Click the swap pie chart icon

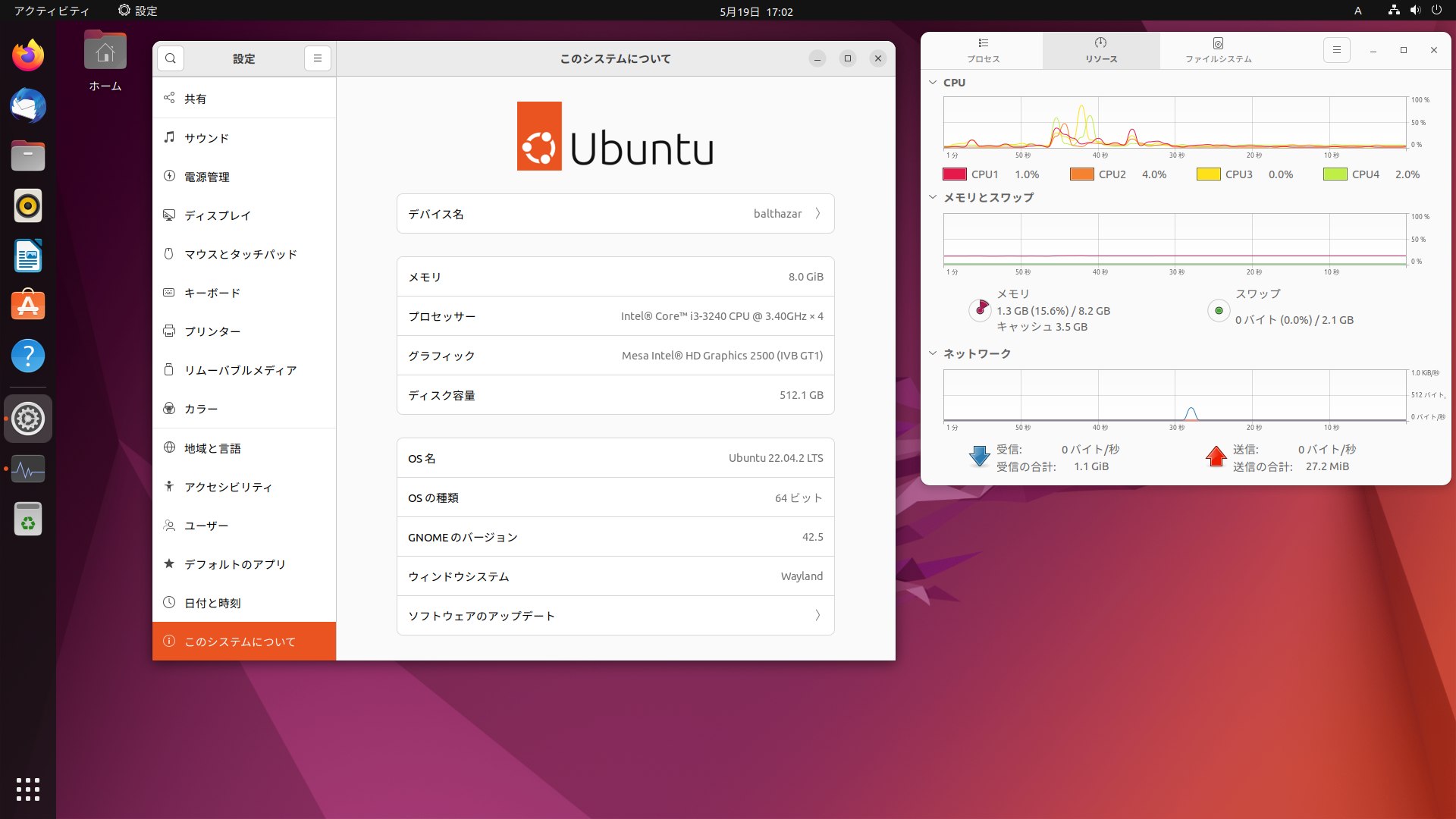[1219, 310]
